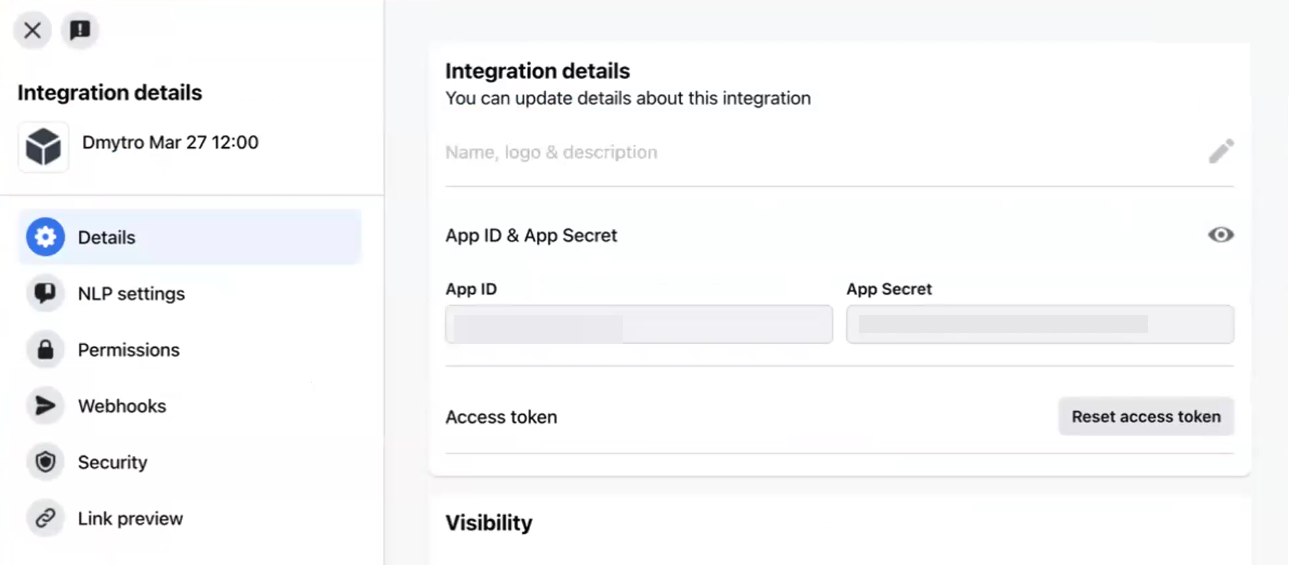Open NLP settings menu item
The width and height of the screenshot is (1289, 565).
tap(131, 294)
